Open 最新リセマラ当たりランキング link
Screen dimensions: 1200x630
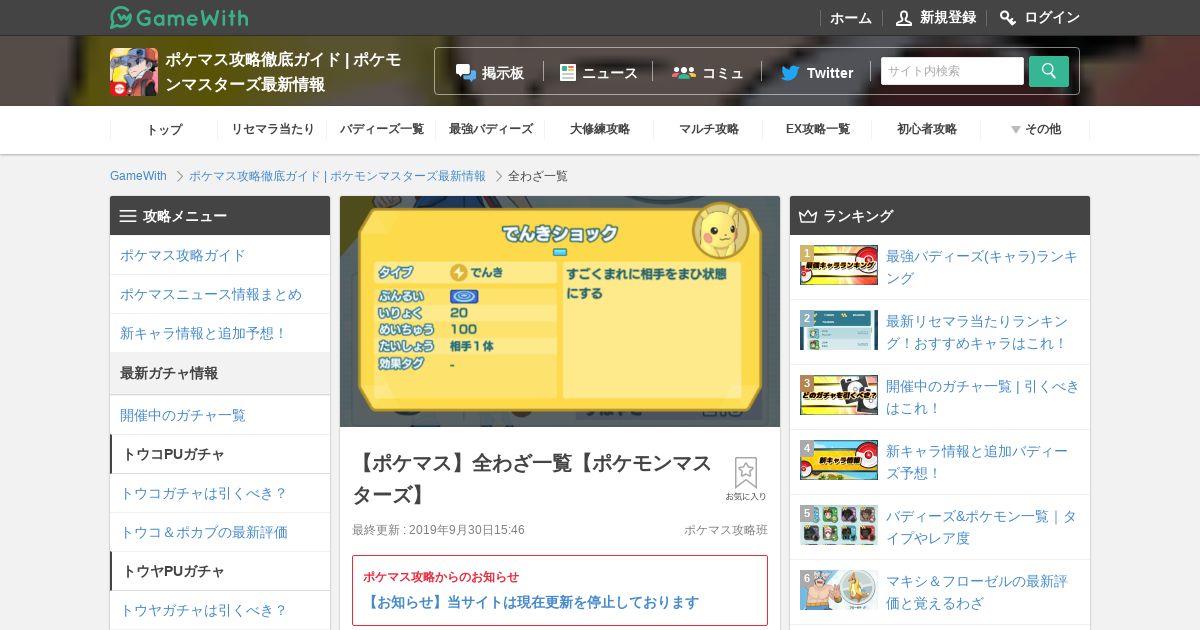click(977, 332)
